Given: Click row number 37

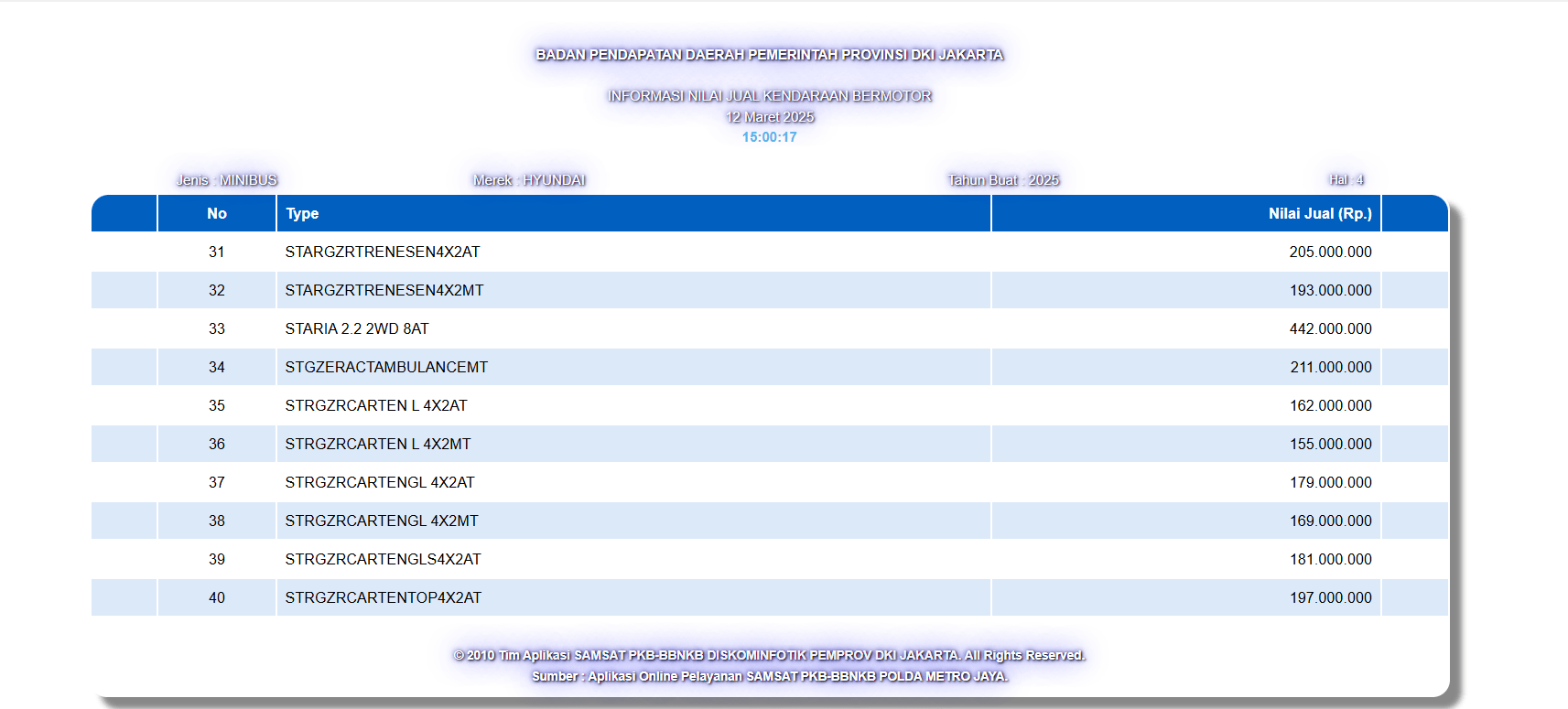Looking at the screenshot, I should click(217, 482).
